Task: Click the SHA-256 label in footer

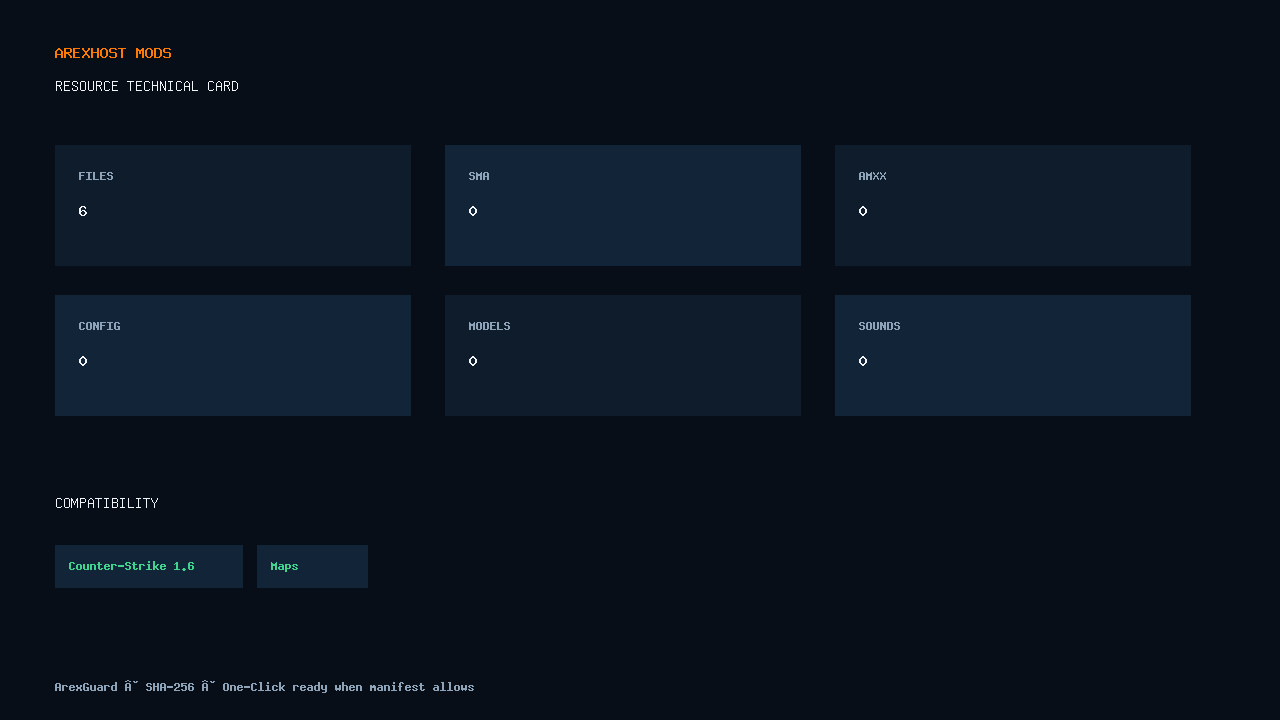Action: (x=170, y=687)
